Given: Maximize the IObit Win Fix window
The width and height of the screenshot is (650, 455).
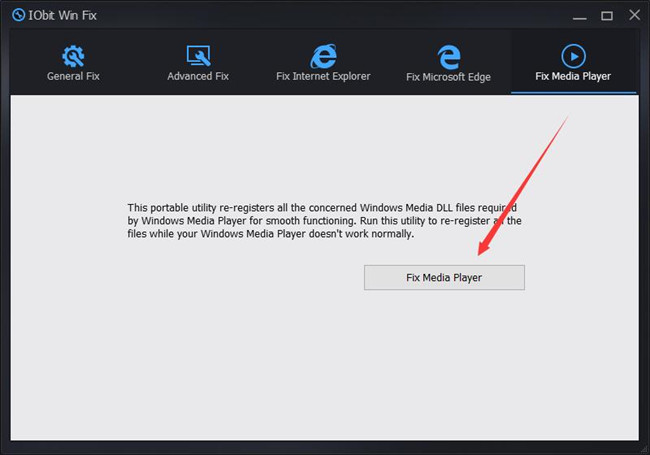Looking at the screenshot, I should point(607,16).
